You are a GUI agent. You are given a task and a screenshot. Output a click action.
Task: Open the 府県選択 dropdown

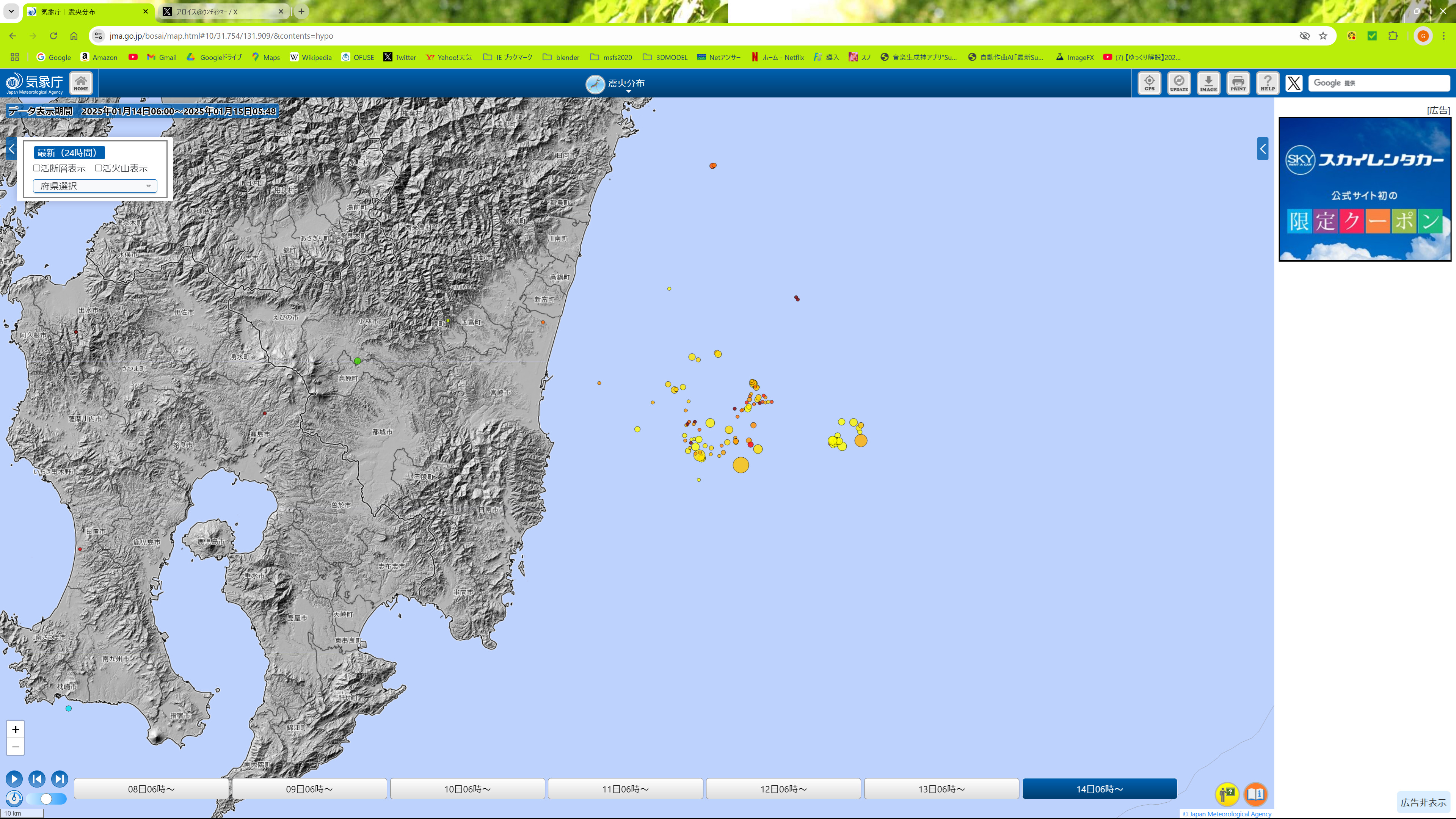click(x=95, y=186)
